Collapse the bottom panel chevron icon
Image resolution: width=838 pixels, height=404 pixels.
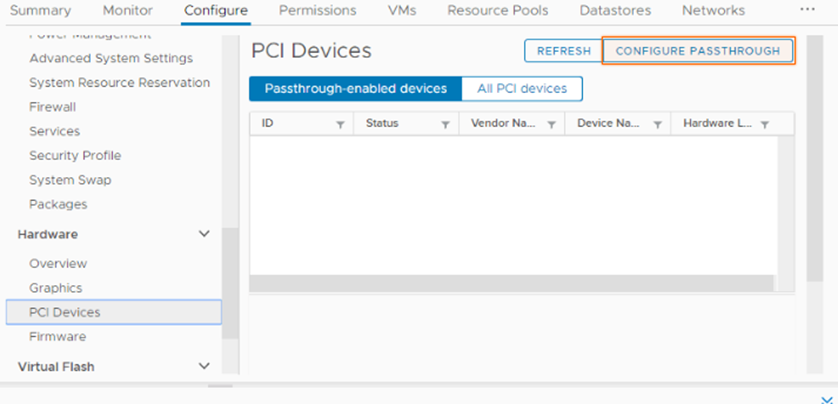point(825,398)
